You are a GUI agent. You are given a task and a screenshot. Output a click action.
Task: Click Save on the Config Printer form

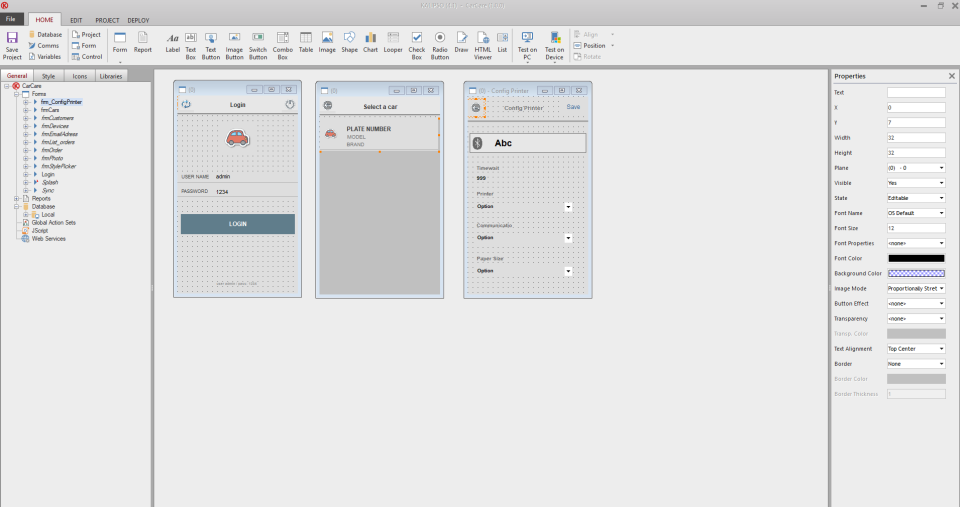(x=573, y=107)
